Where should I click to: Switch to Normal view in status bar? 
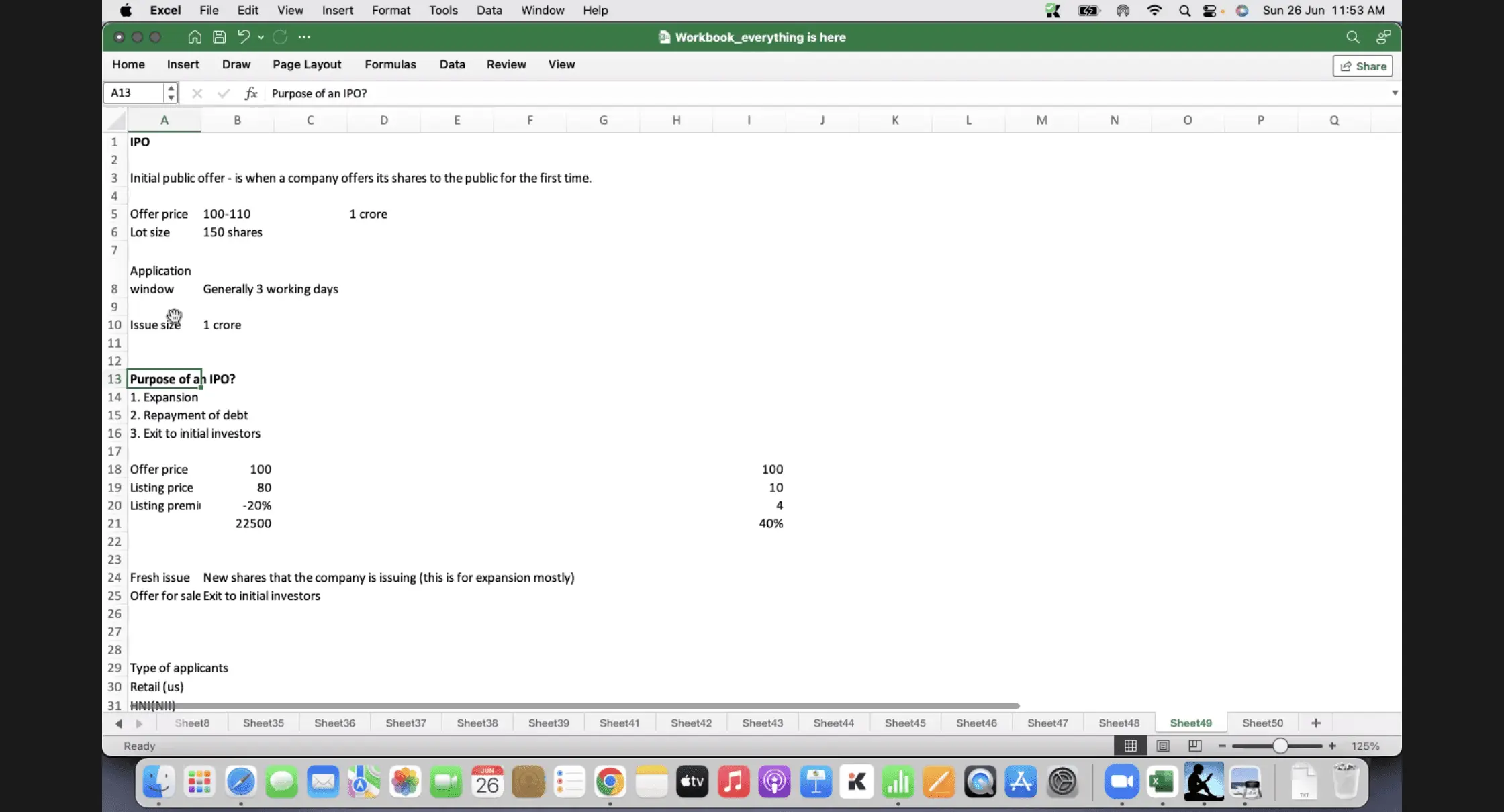point(1131,746)
